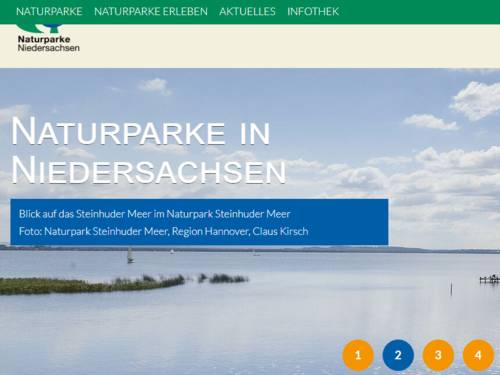Open the INFOTHEK menu item
Image resolution: width=500 pixels, height=375 pixels.
coord(313,12)
